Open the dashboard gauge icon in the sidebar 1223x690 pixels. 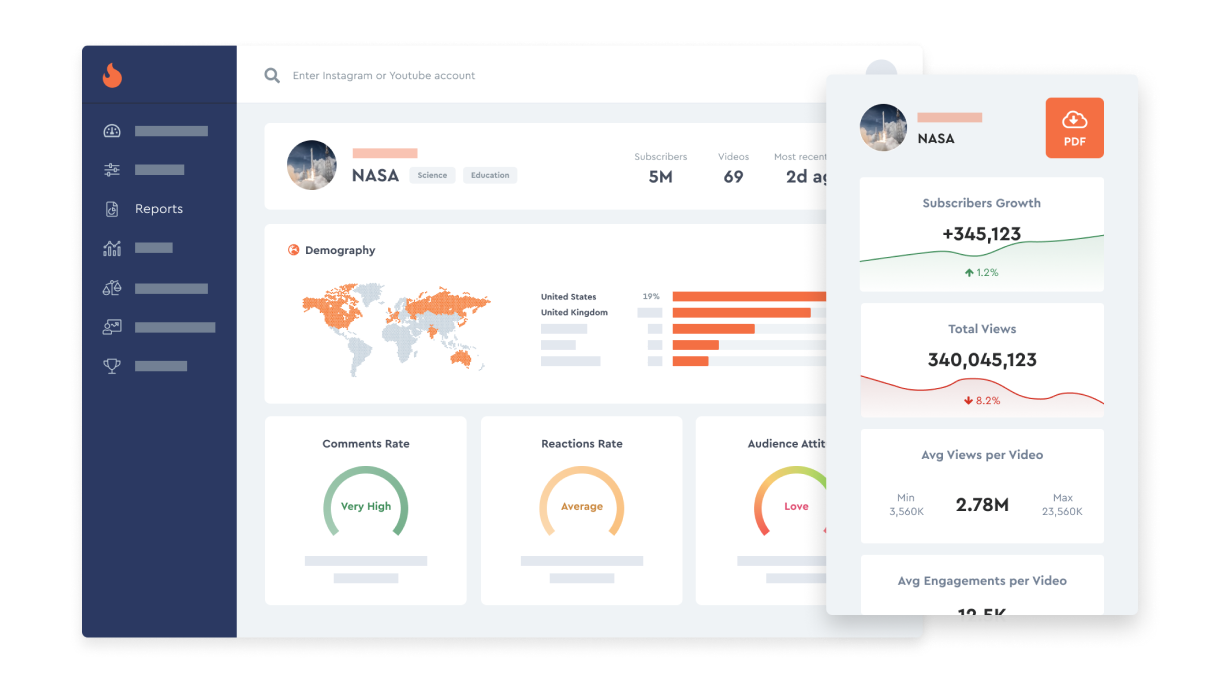coord(112,131)
